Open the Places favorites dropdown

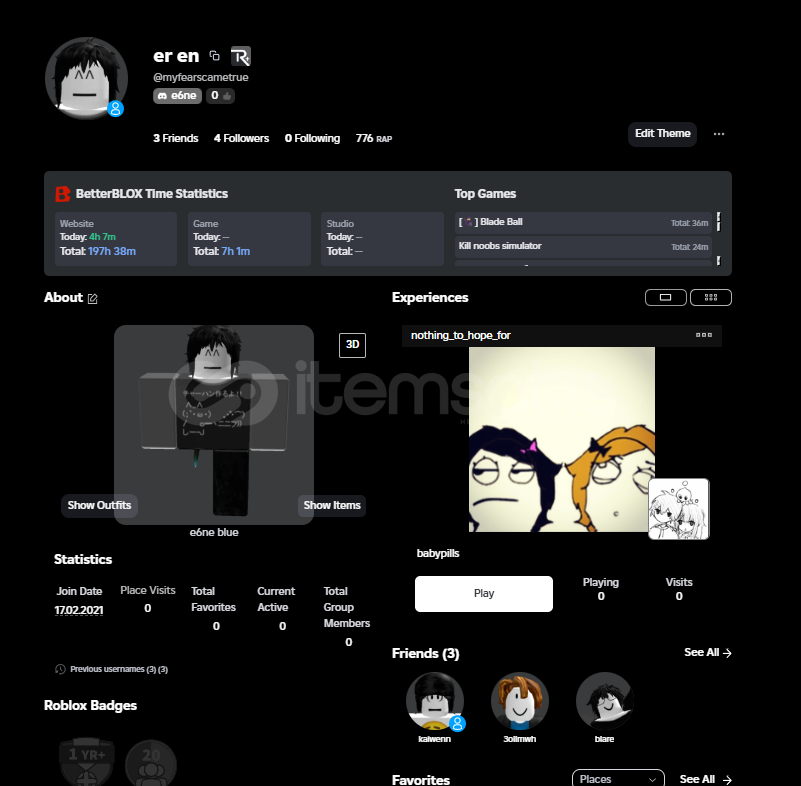coord(618,779)
